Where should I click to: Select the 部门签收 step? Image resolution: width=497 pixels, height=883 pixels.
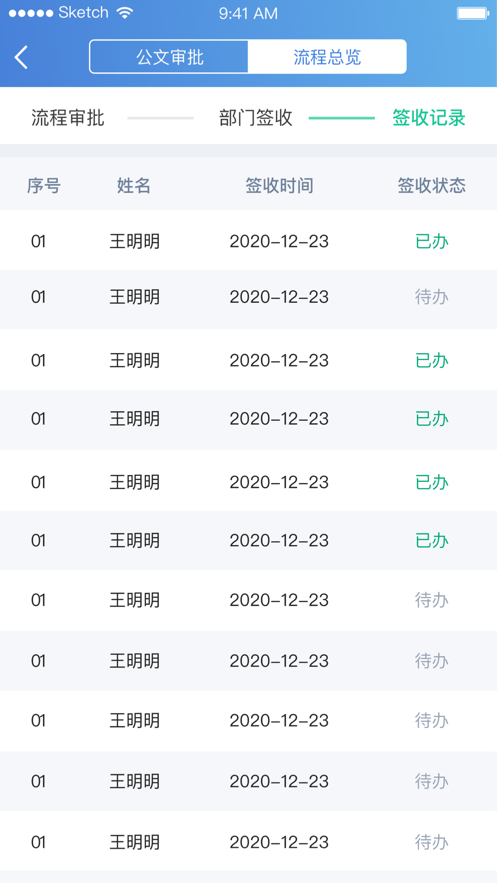tap(256, 118)
